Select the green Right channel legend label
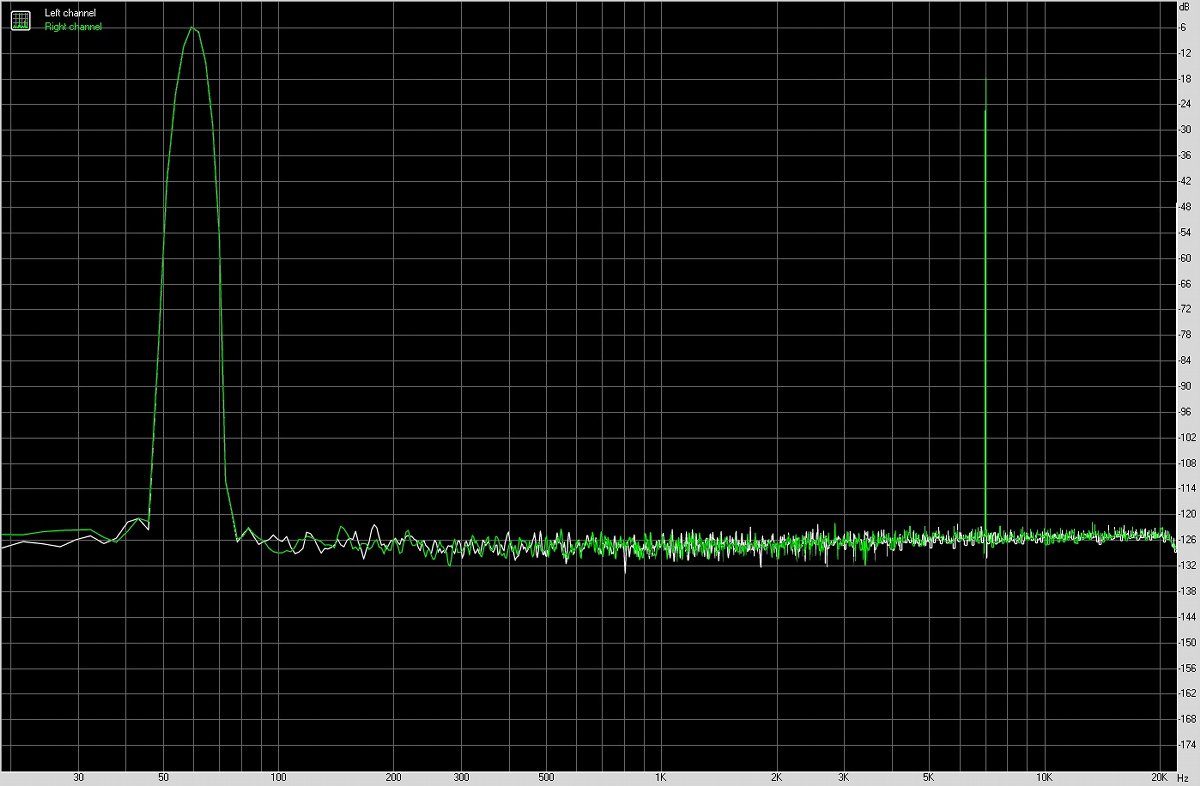The height and width of the screenshot is (786, 1200). point(73,27)
